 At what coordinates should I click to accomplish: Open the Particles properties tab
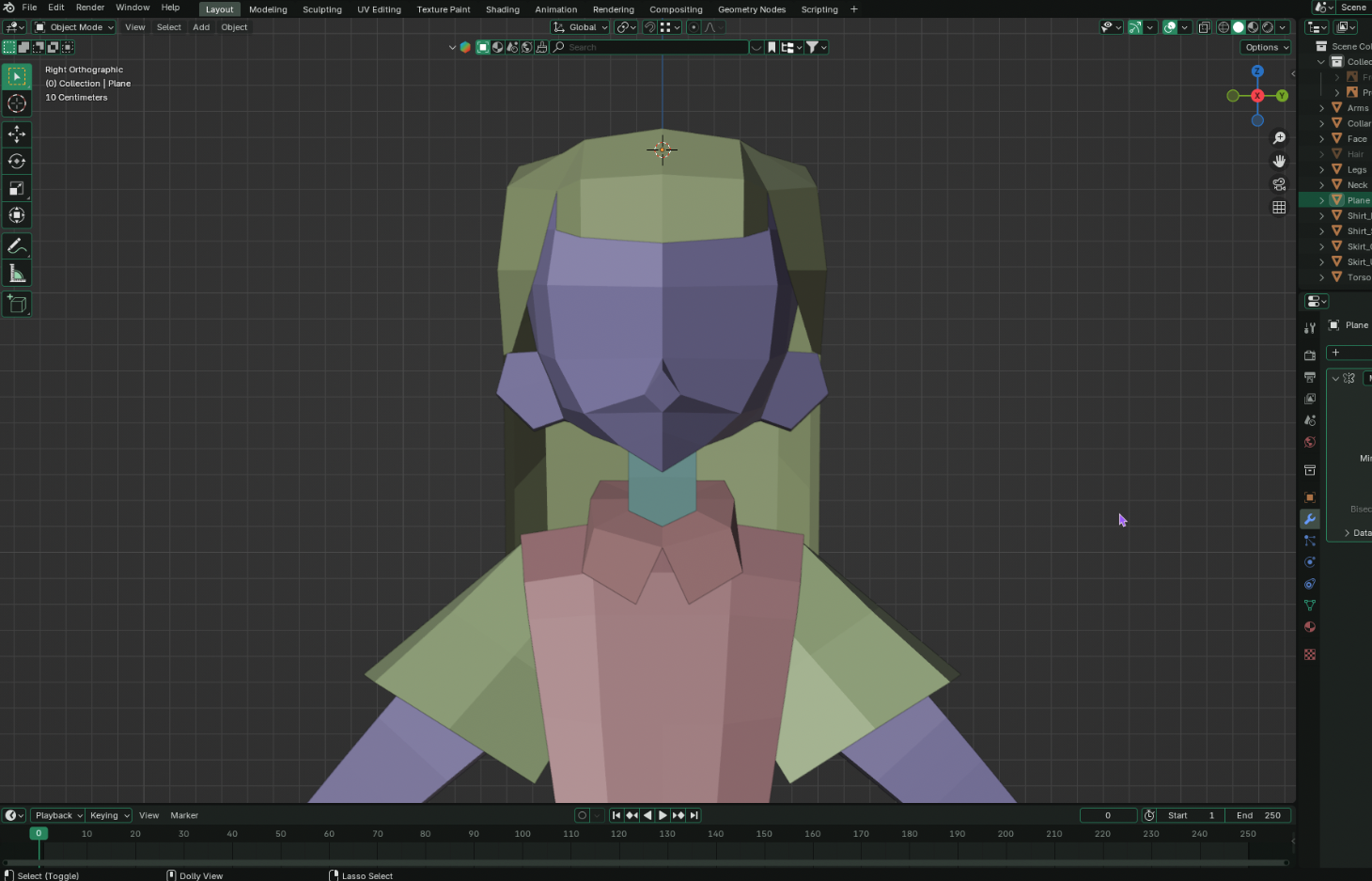1310,541
